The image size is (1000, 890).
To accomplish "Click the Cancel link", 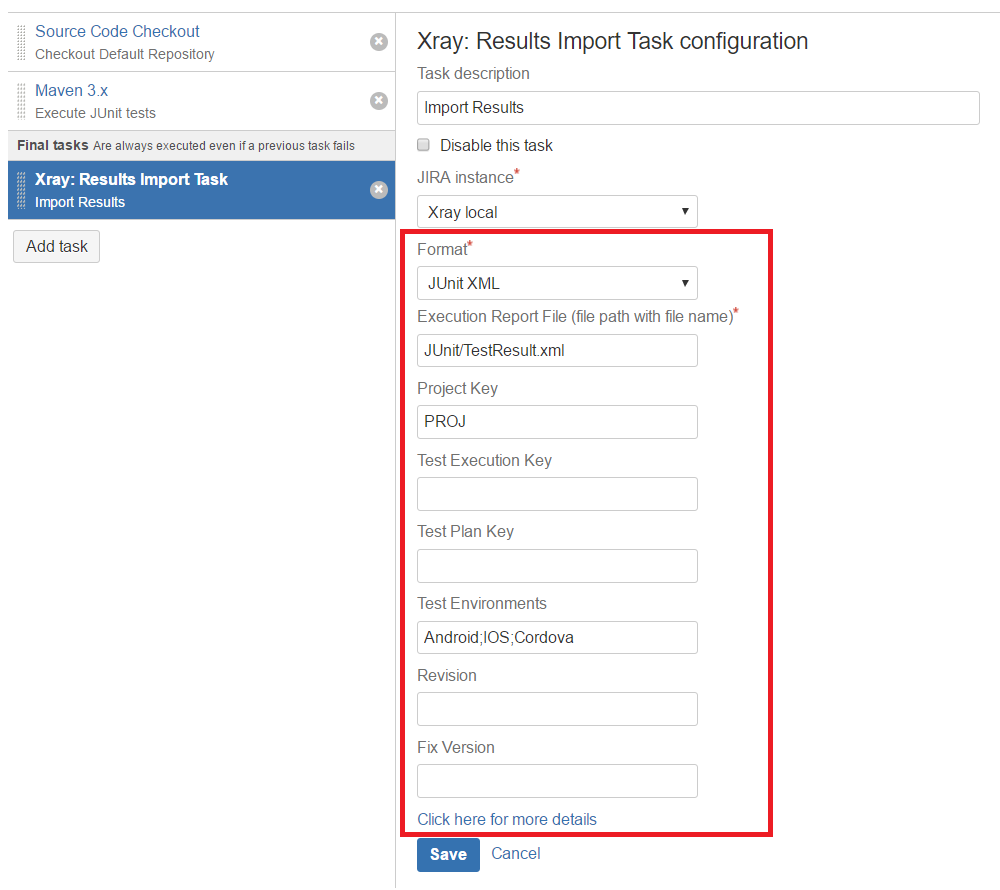I will tap(515, 854).
